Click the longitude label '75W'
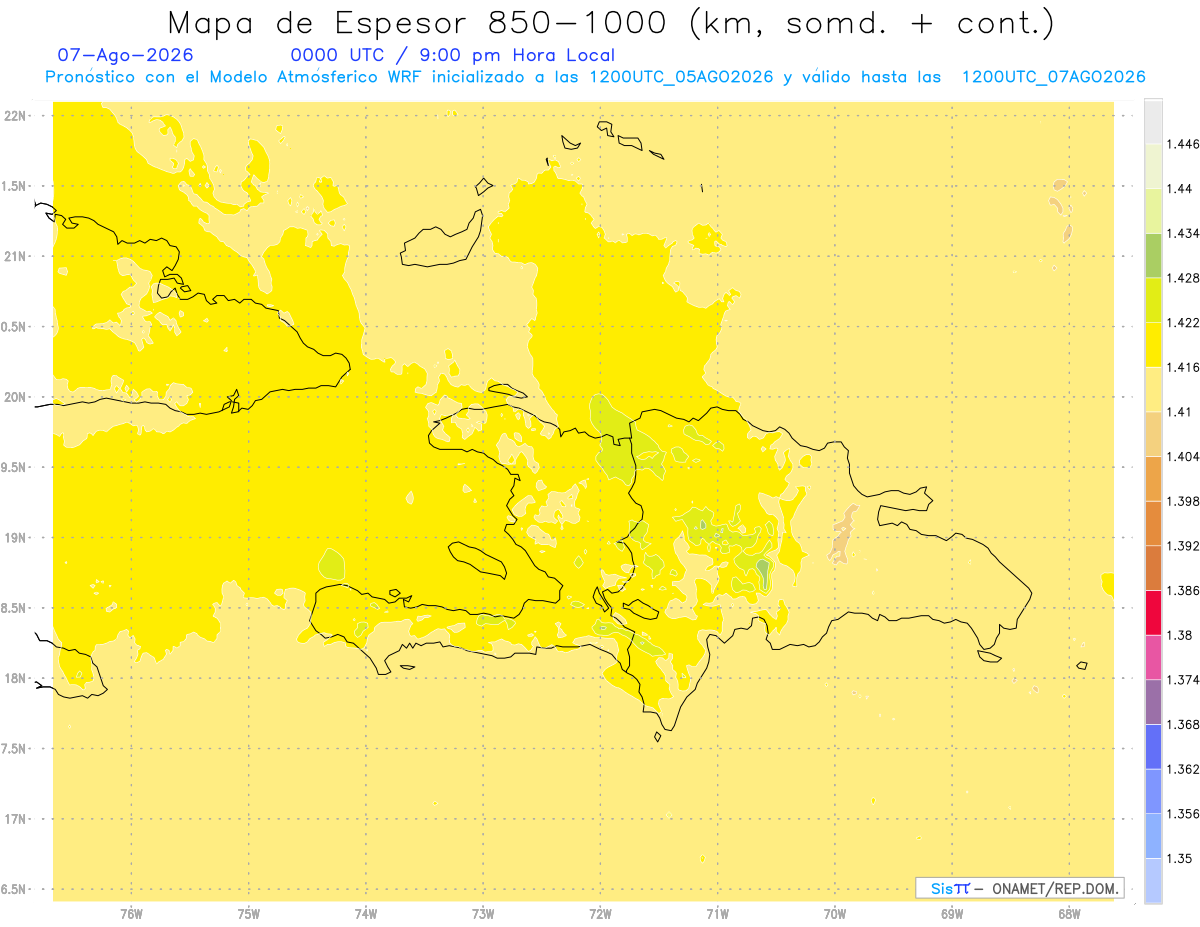 tap(249, 913)
